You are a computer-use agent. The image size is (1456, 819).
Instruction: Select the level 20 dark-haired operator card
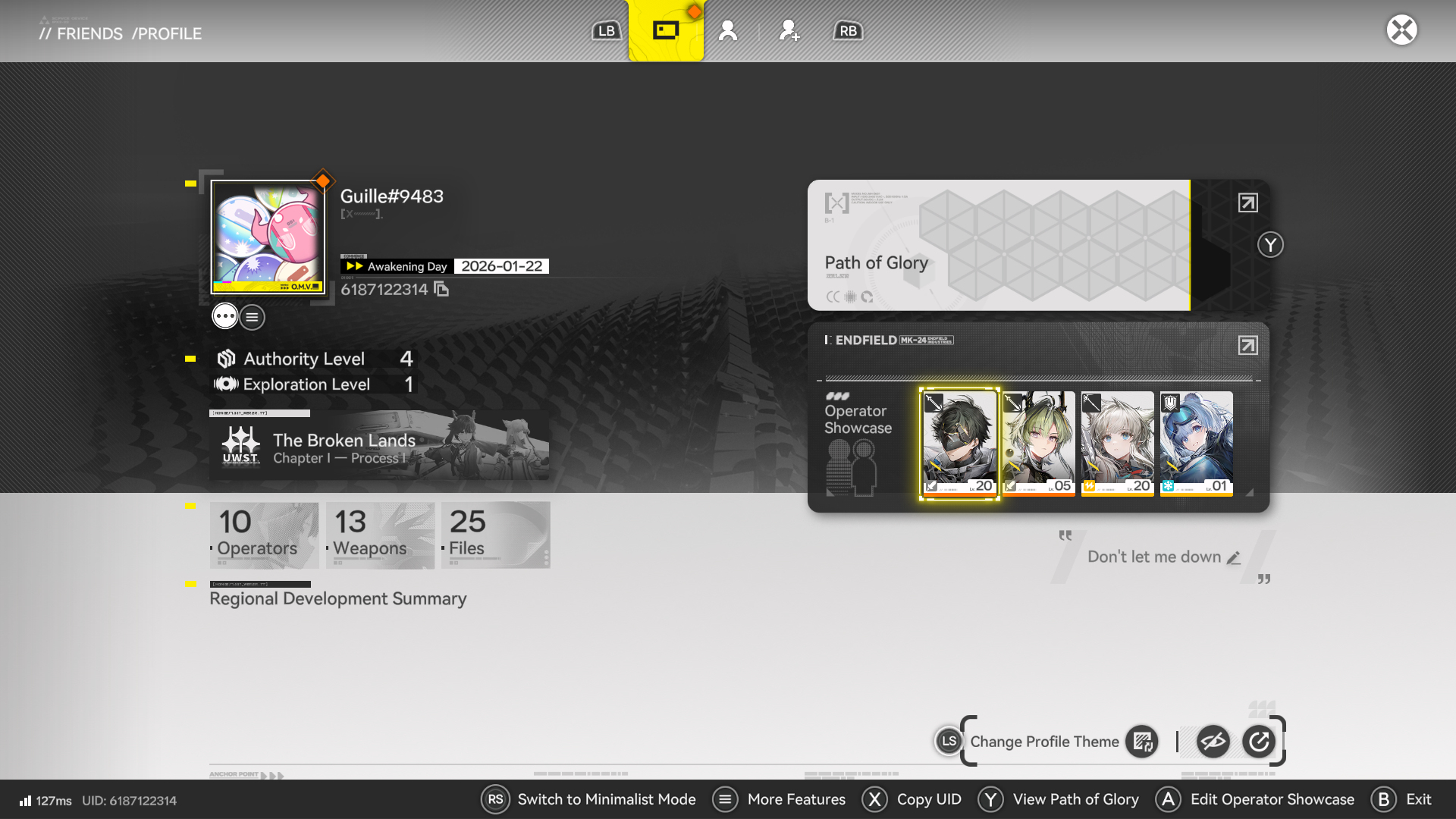tap(959, 444)
